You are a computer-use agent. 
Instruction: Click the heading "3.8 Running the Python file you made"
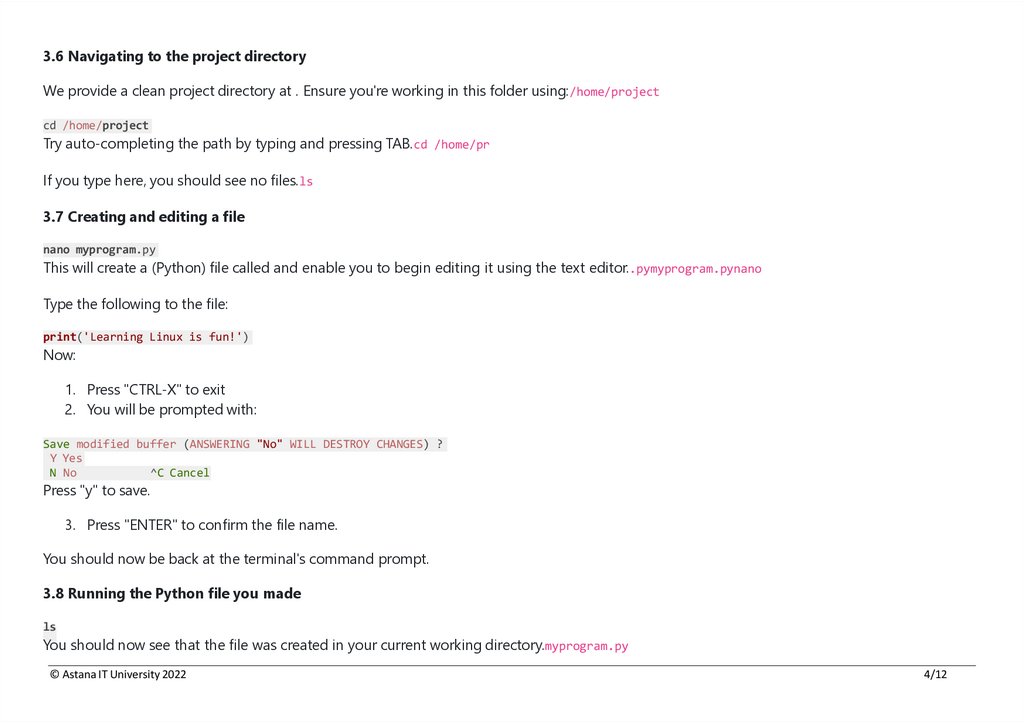(x=172, y=594)
